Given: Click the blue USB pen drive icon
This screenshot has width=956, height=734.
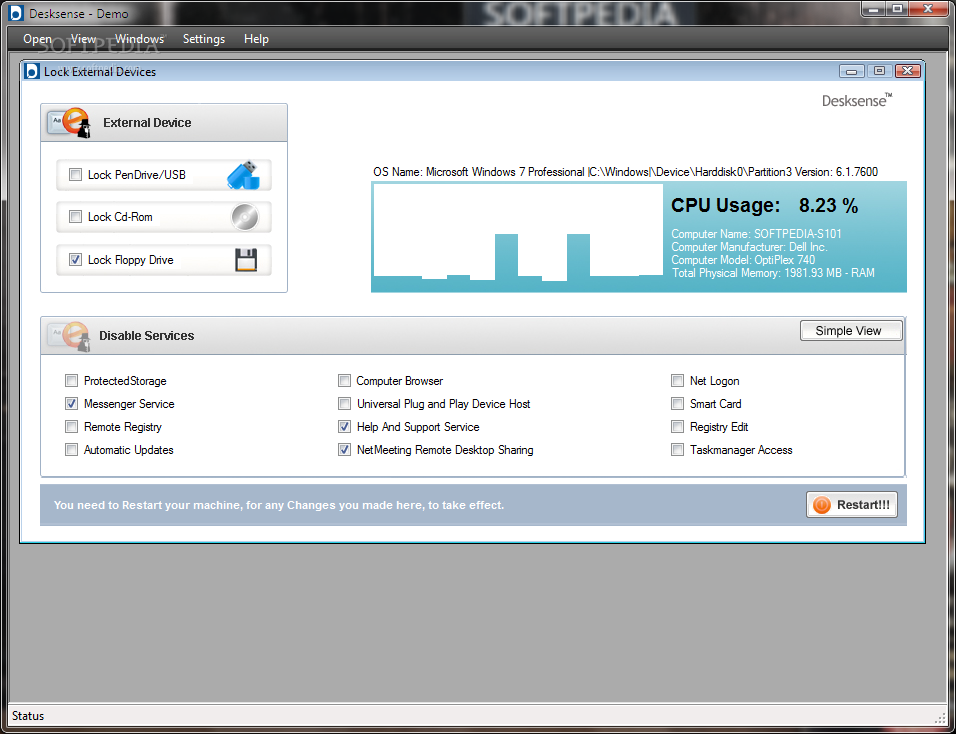Looking at the screenshot, I should click(243, 175).
